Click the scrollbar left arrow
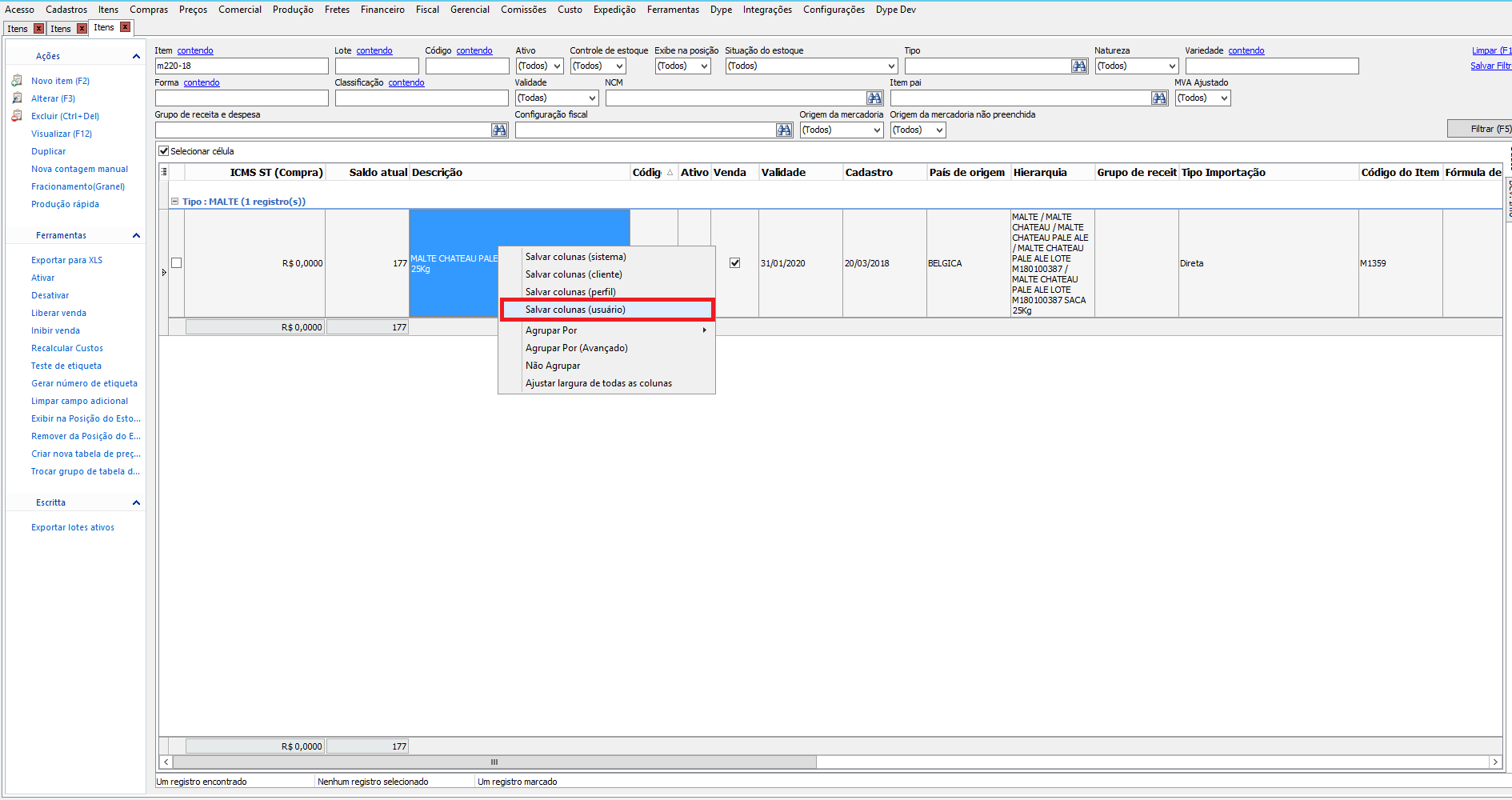This screenshot has height=800, width=1512. pyautogui.click(x=166, y=762)
